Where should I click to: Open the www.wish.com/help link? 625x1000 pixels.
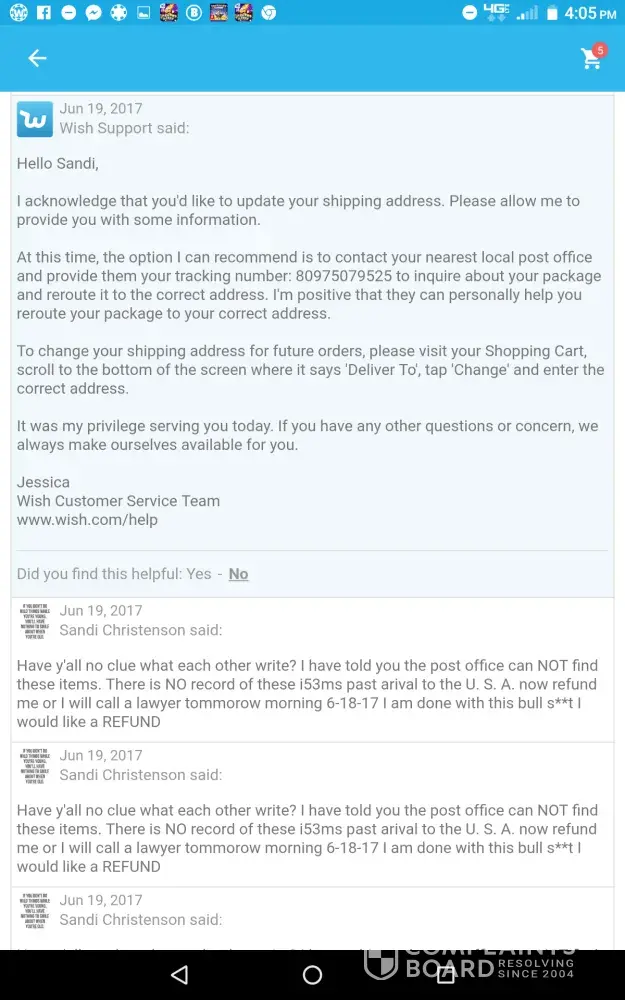pyautogui.click(x=87, y=520)
